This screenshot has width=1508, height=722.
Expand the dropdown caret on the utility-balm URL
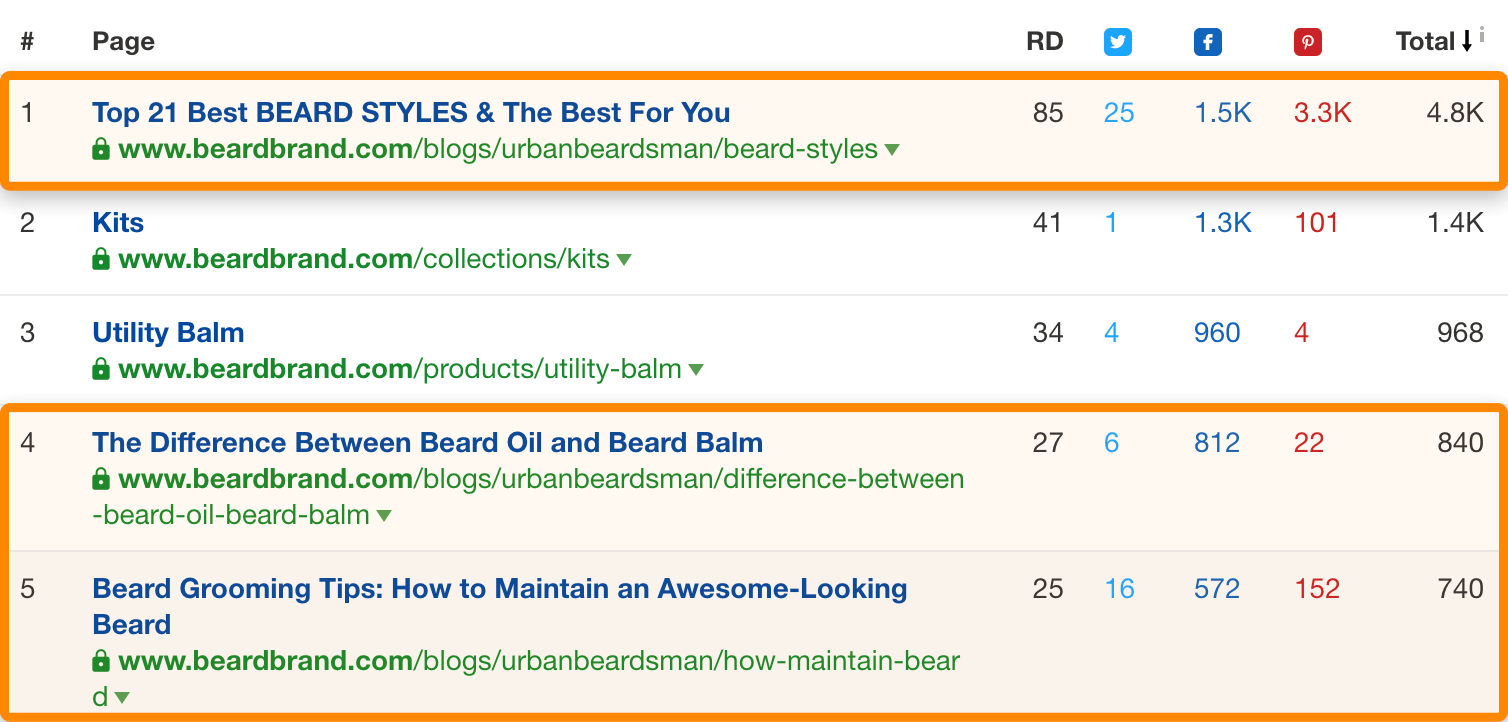695,369
